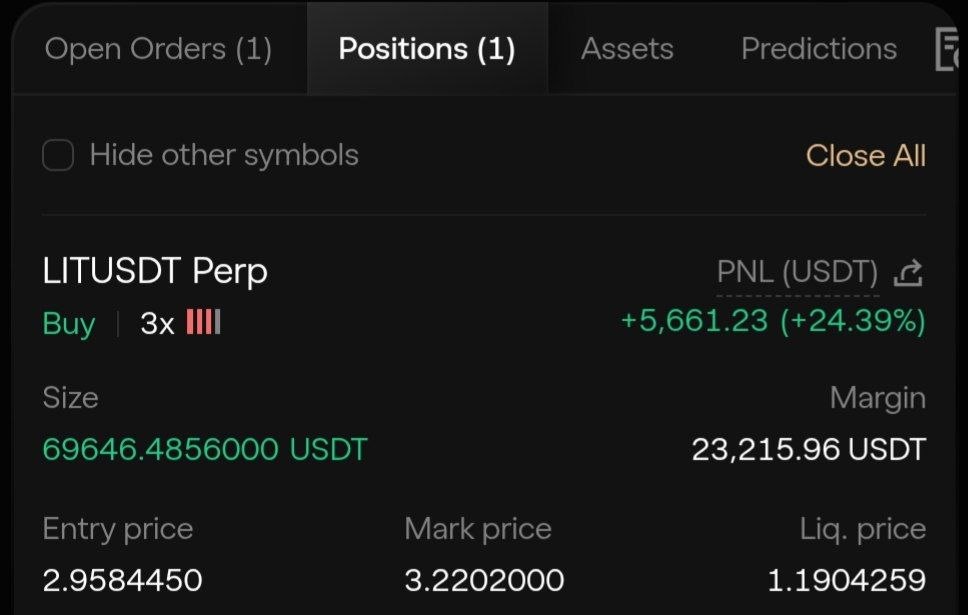The width and height of the screenshot is (968, 615).
Task: Share the LITUSDT position PNL
Action: point(908,273)
